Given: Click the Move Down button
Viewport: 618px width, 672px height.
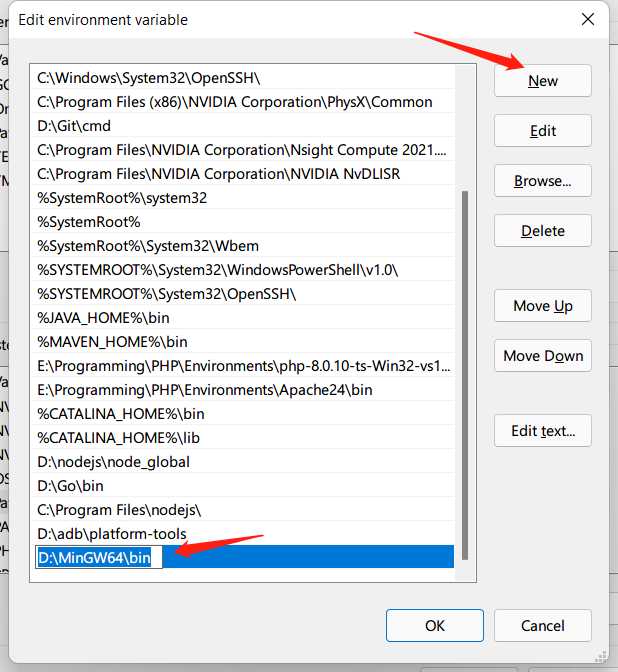Looking at the screenshot, I should click(542, 356).
